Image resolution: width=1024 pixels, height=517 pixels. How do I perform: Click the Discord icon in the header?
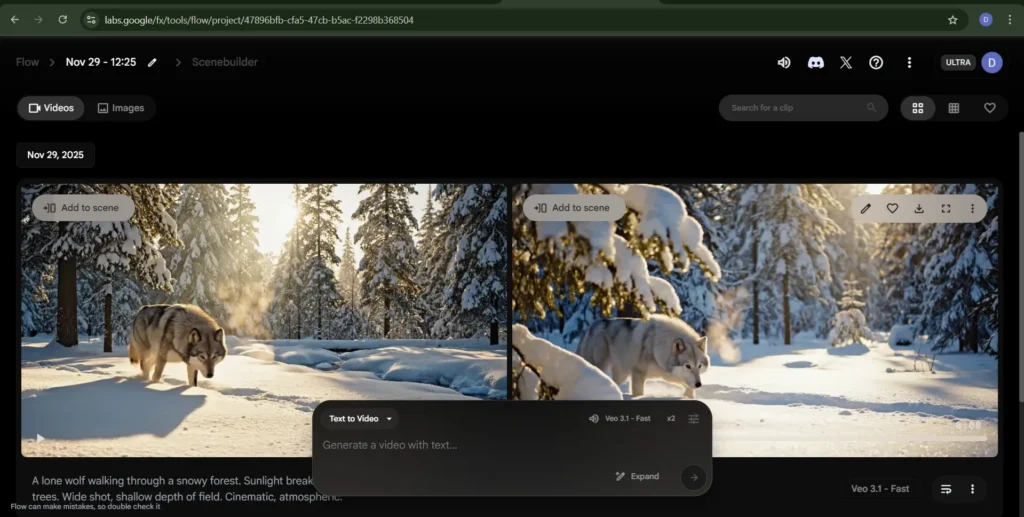tap(815, 62)
